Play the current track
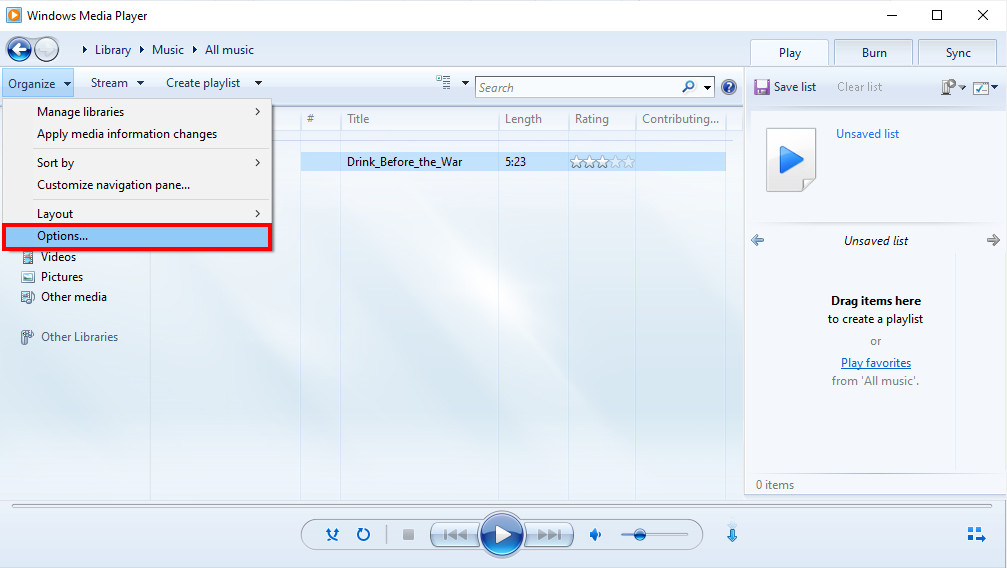Viewport: 1007px width, 568px height. coord(502,534)
